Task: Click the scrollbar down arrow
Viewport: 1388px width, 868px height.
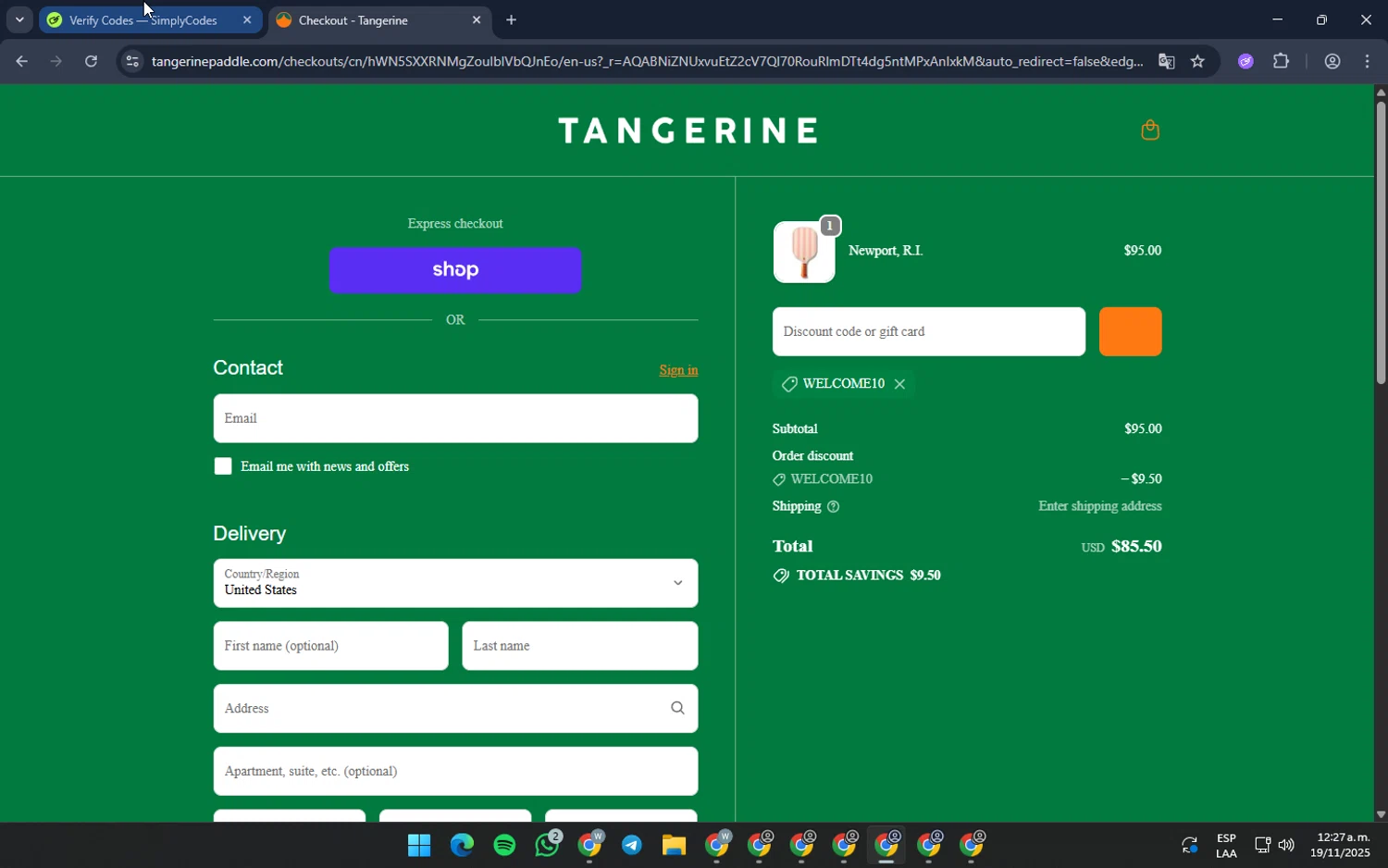Action: coord(1381,815)
